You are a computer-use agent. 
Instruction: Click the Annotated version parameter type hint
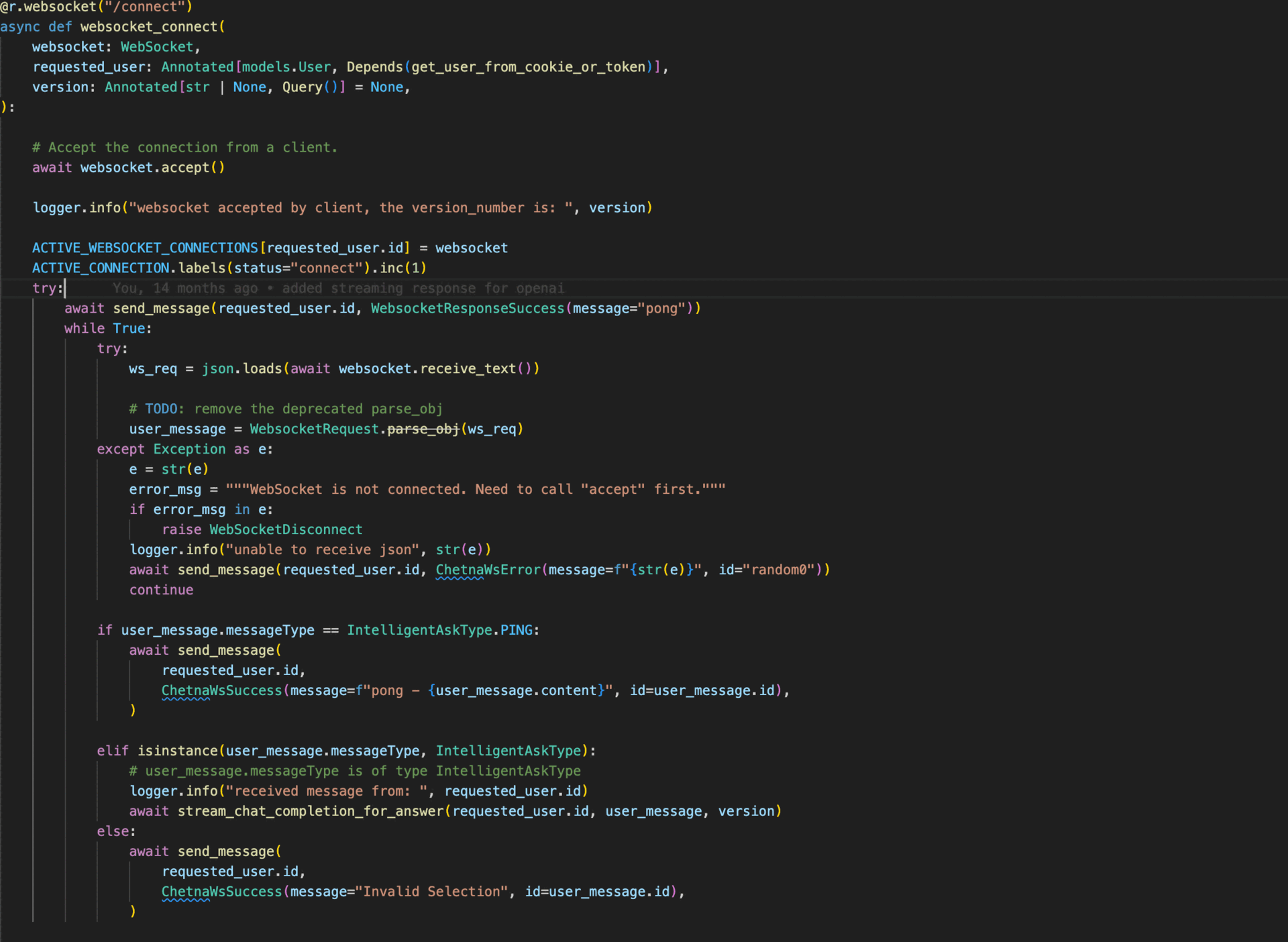[140, 87]
